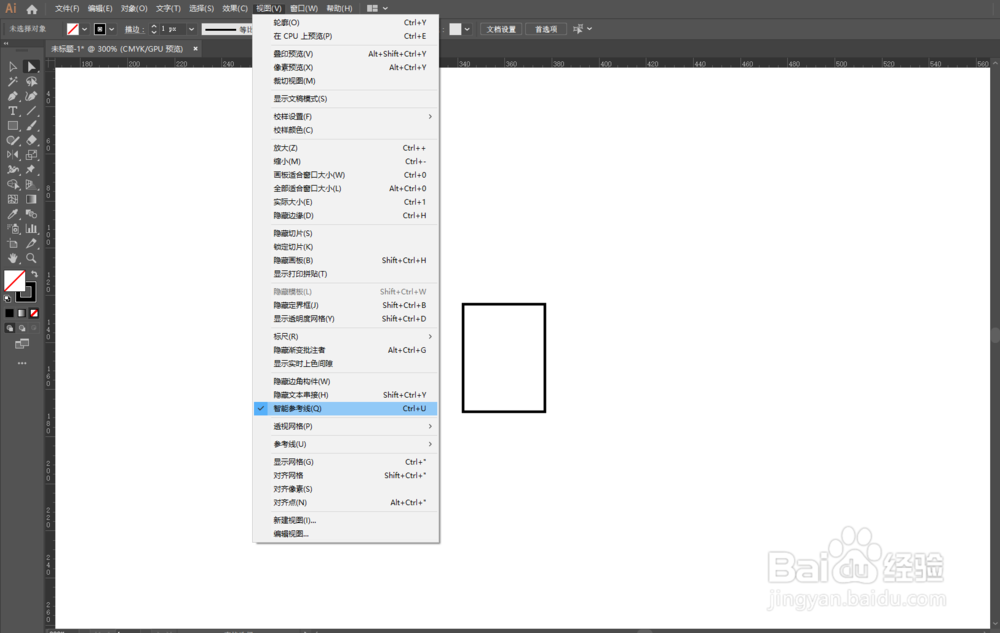This screenshot has width=1000, height=633.
Task: Open 效果(C) menu
Action: coord(235,8)
